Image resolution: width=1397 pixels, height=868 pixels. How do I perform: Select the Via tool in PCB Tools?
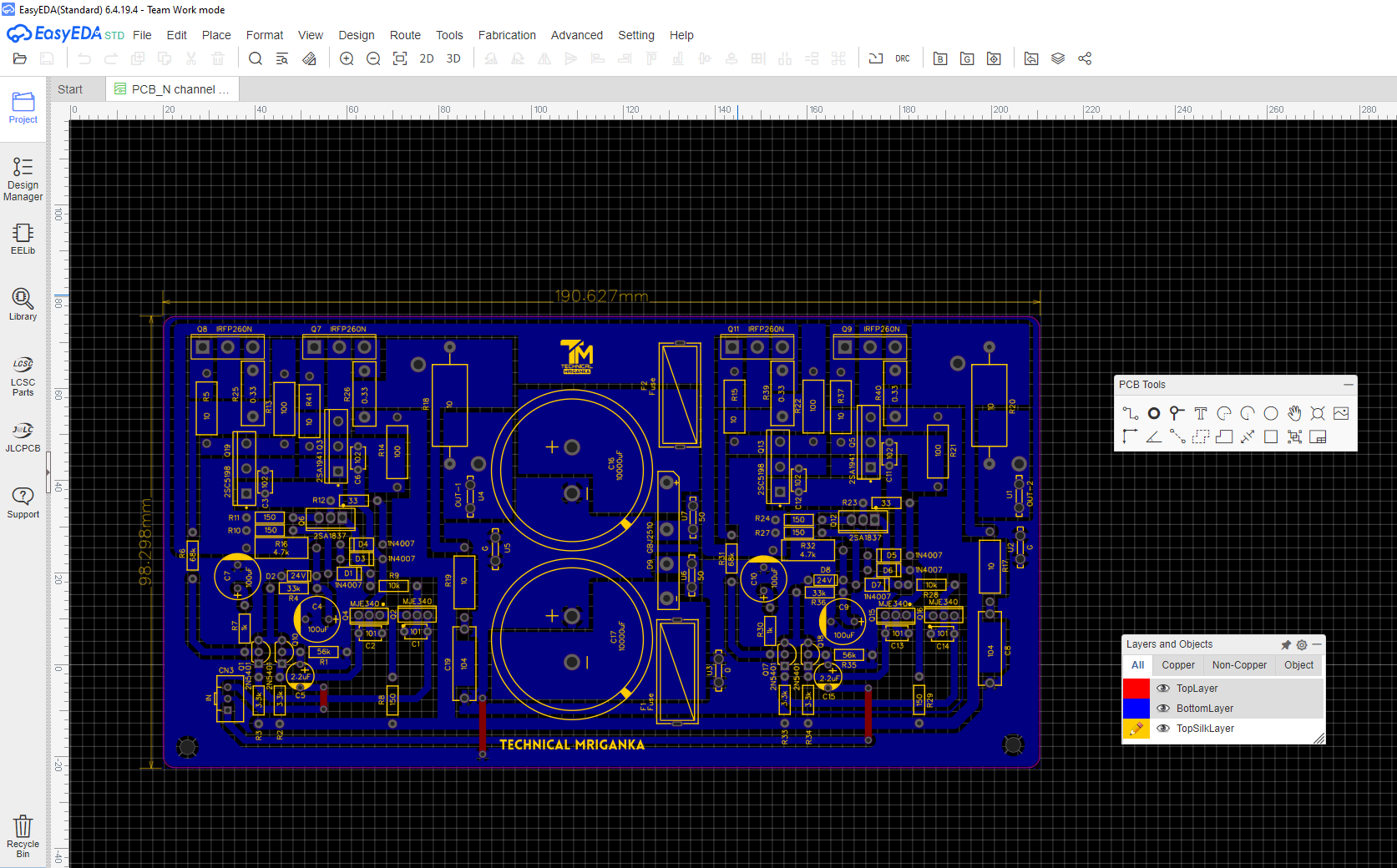click(x=1177, y=413)
